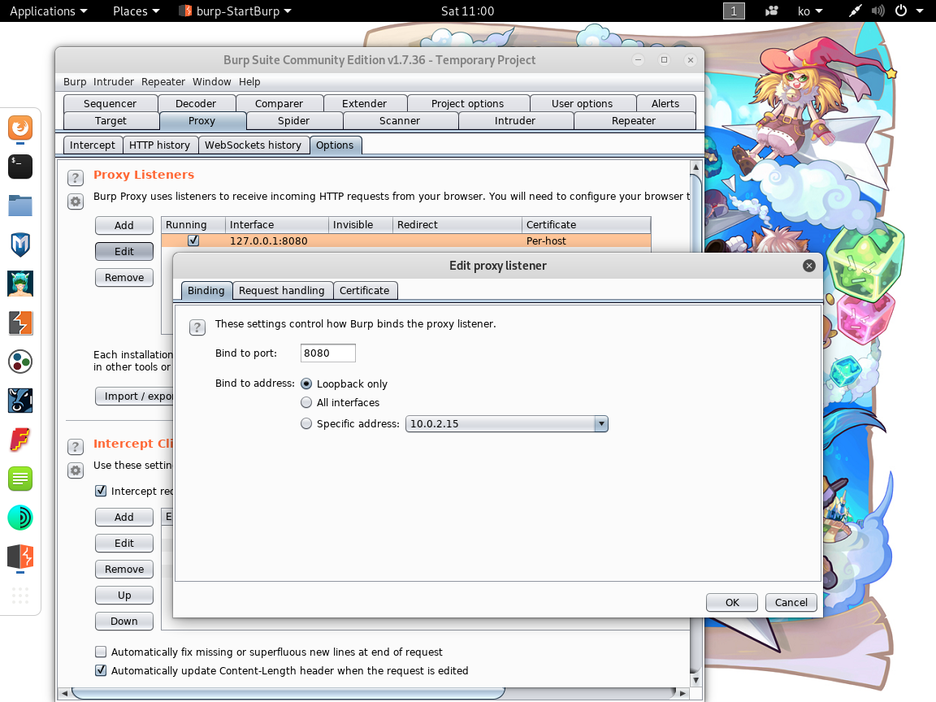936x702 pixels.
Task: Open the burp-StartBurp app menu
Action: click(x=235, y=11)
